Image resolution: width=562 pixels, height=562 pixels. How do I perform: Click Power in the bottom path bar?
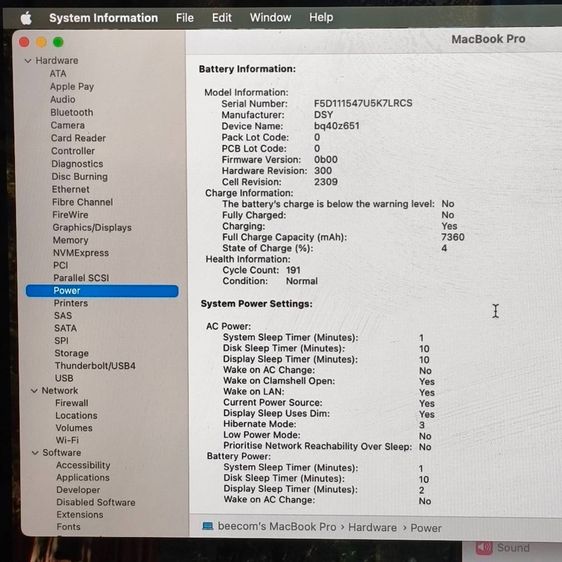point(426,528)
